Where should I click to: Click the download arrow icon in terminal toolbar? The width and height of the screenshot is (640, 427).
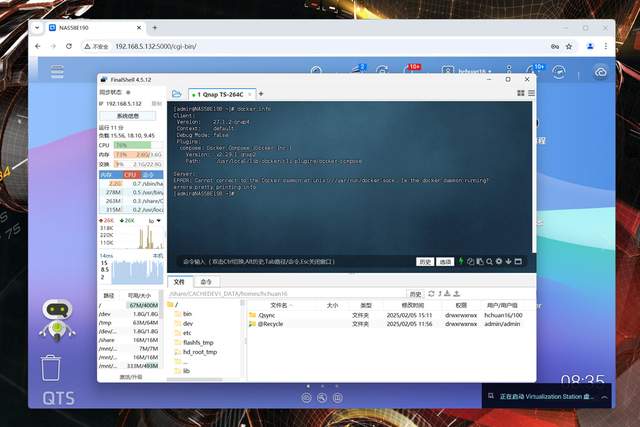point(509,261)
